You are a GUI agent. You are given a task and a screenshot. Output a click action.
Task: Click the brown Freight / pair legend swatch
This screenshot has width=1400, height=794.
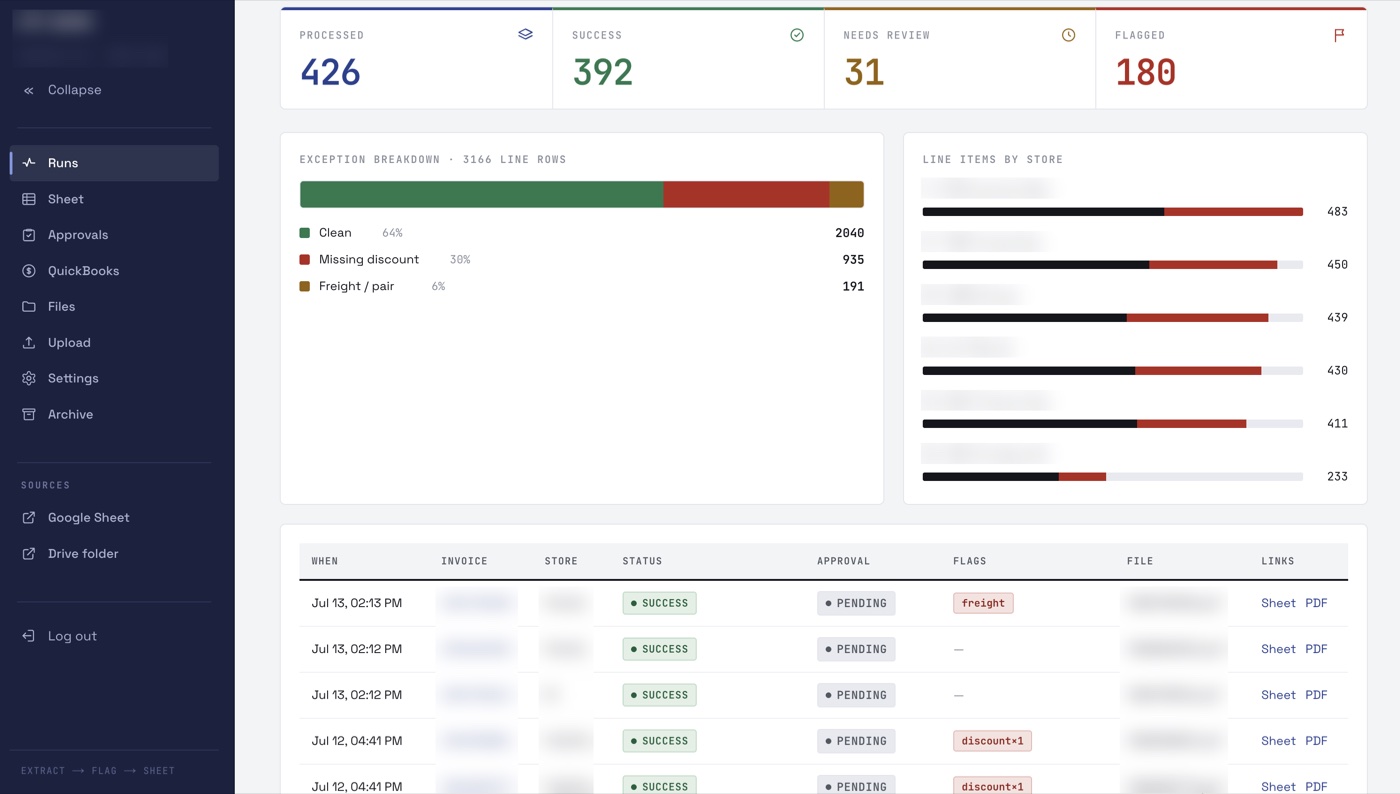[305, 287]
